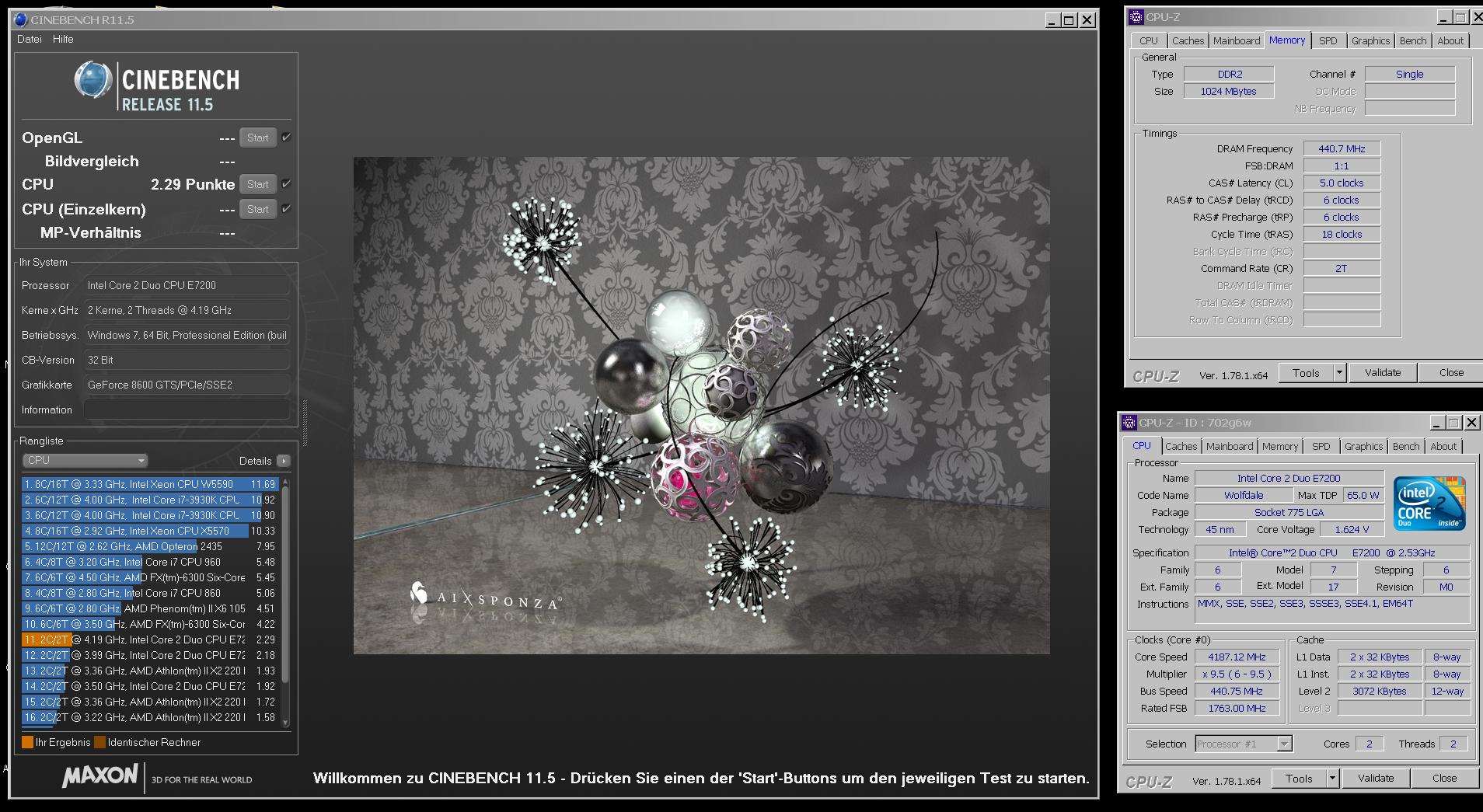This screenshot has height=812, width=1483.
Task: Switch to CPU tab in upper CPU-Z window
Action: point(1149,40)
